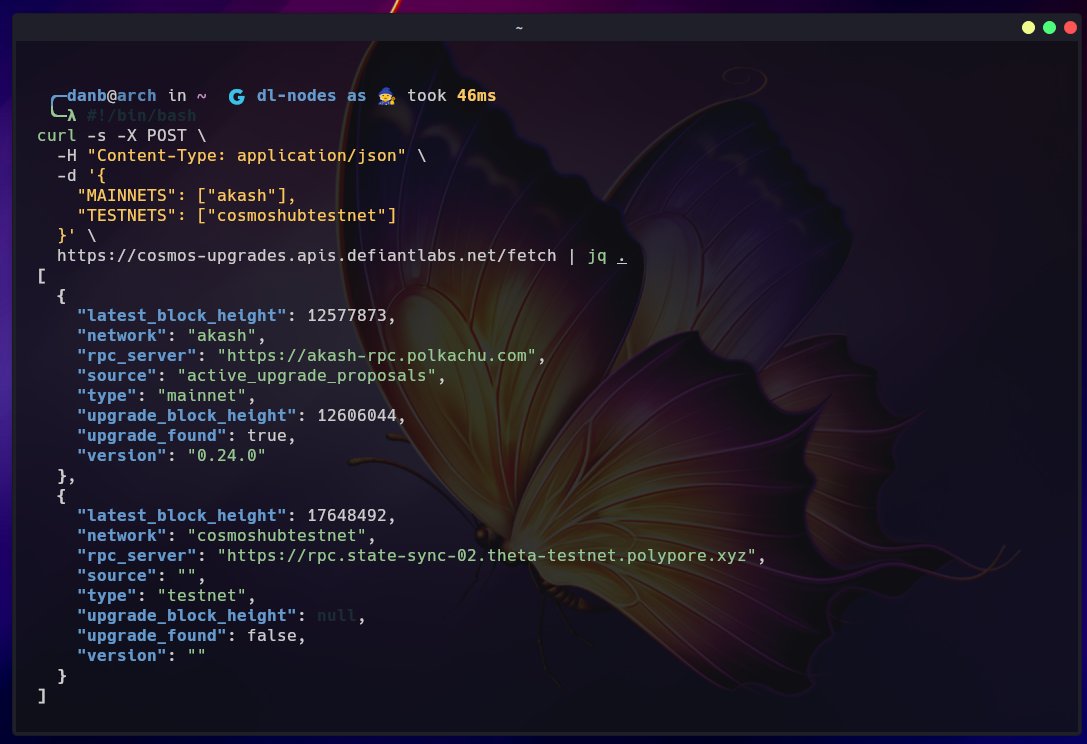Image resolution: width=1087 pixels, height=744 pixels.
Task: Select ["cosmoshubtestnet"] in request body
Action: click(x=297, y=216)
